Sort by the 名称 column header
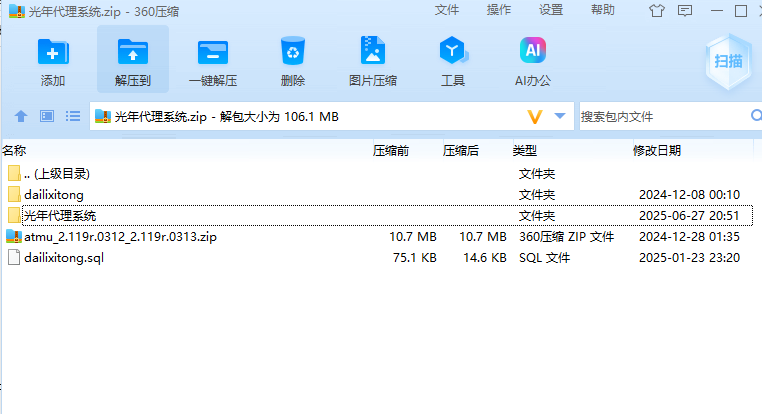The image size is (762, 414). pos(14,151)
